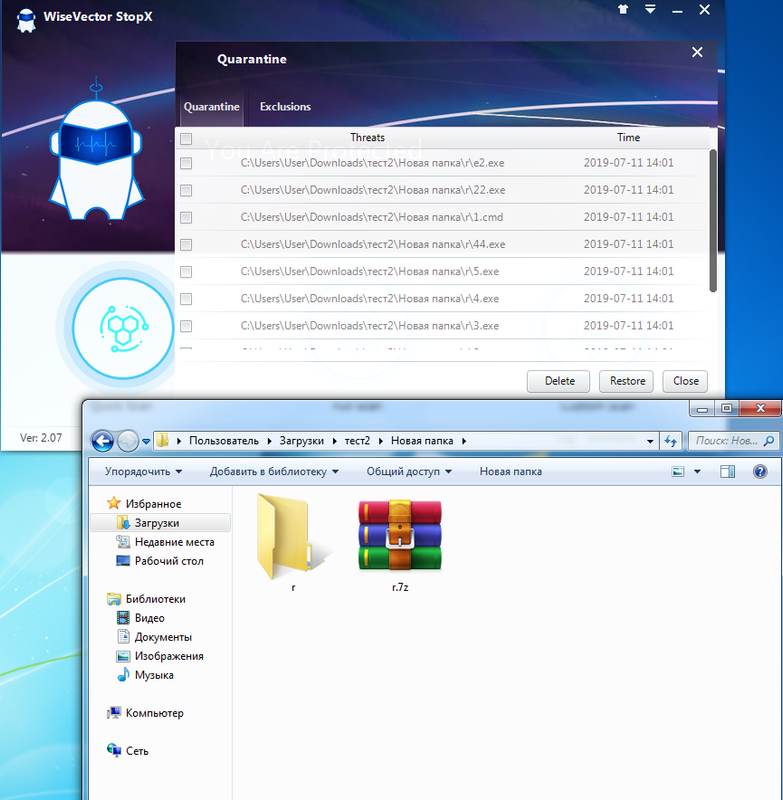Click the Видео library icon
The image size is (783, 800).
coord(123,618)
